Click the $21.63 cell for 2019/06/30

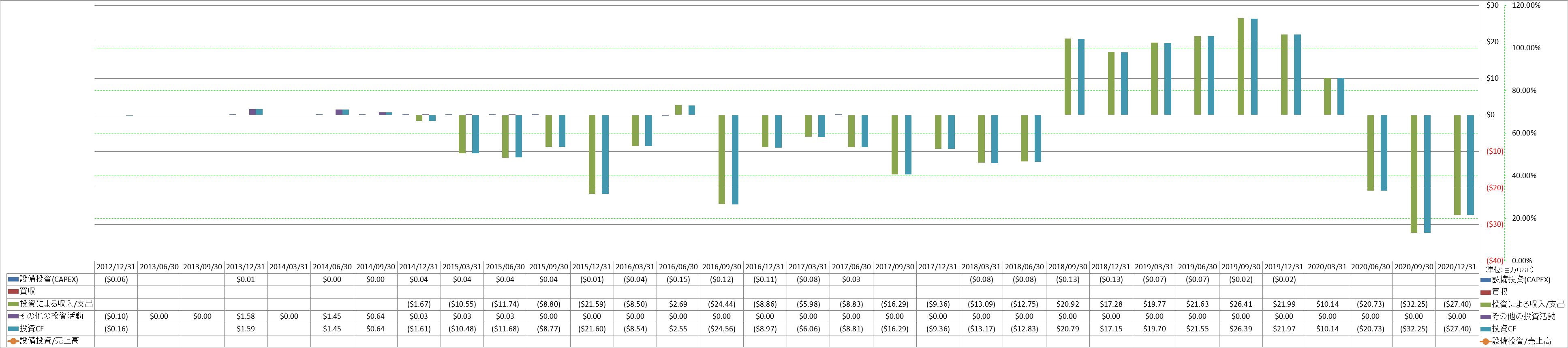tap(1197, 304)
